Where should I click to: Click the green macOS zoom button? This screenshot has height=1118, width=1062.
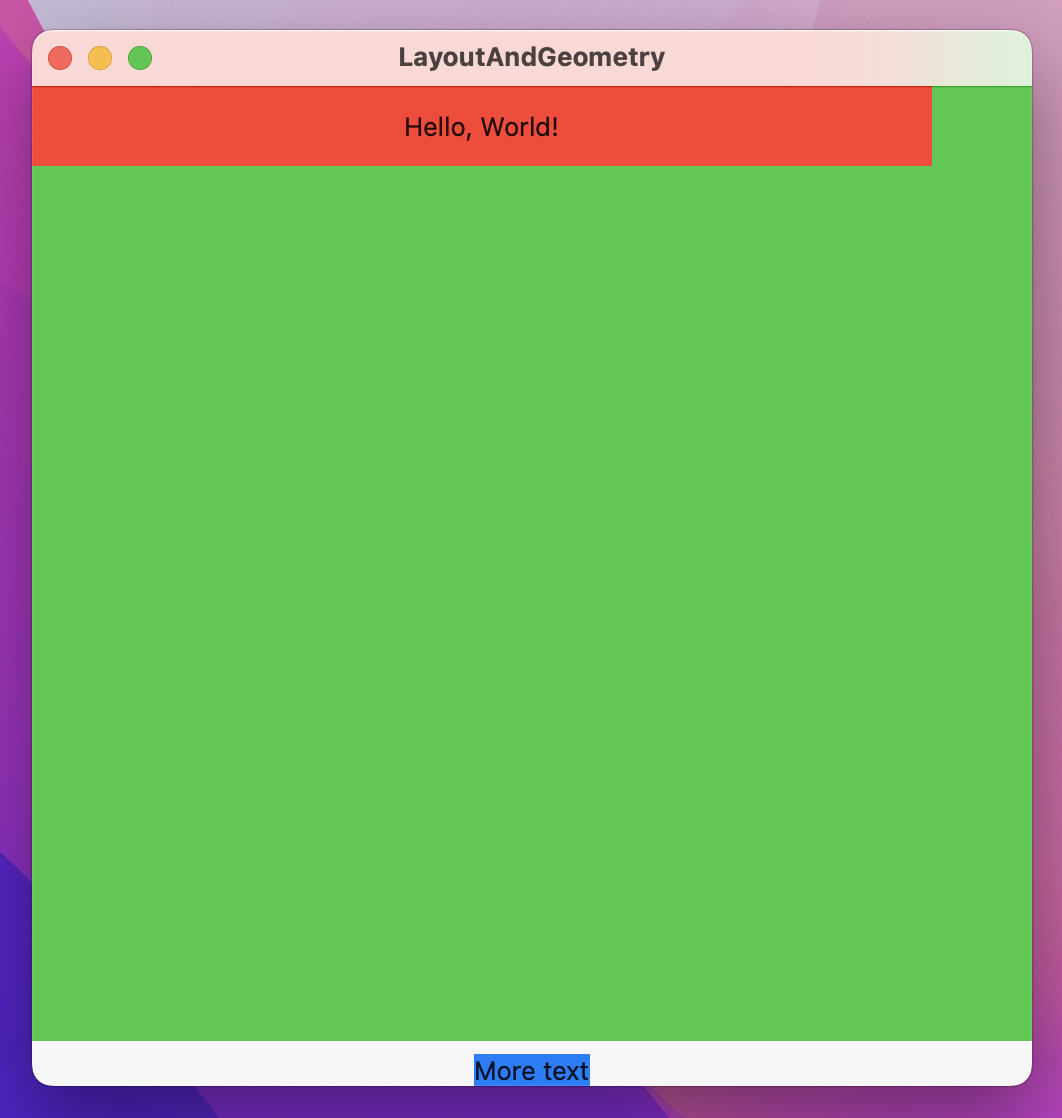point(140,57)
